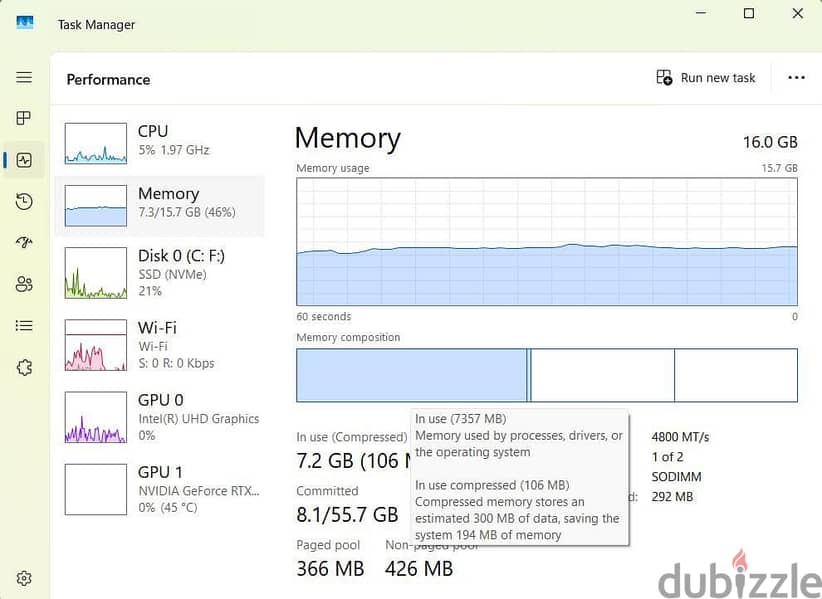
Task: Select the Memory performance item
Action: pyautogui.click(x=159, y=205)
